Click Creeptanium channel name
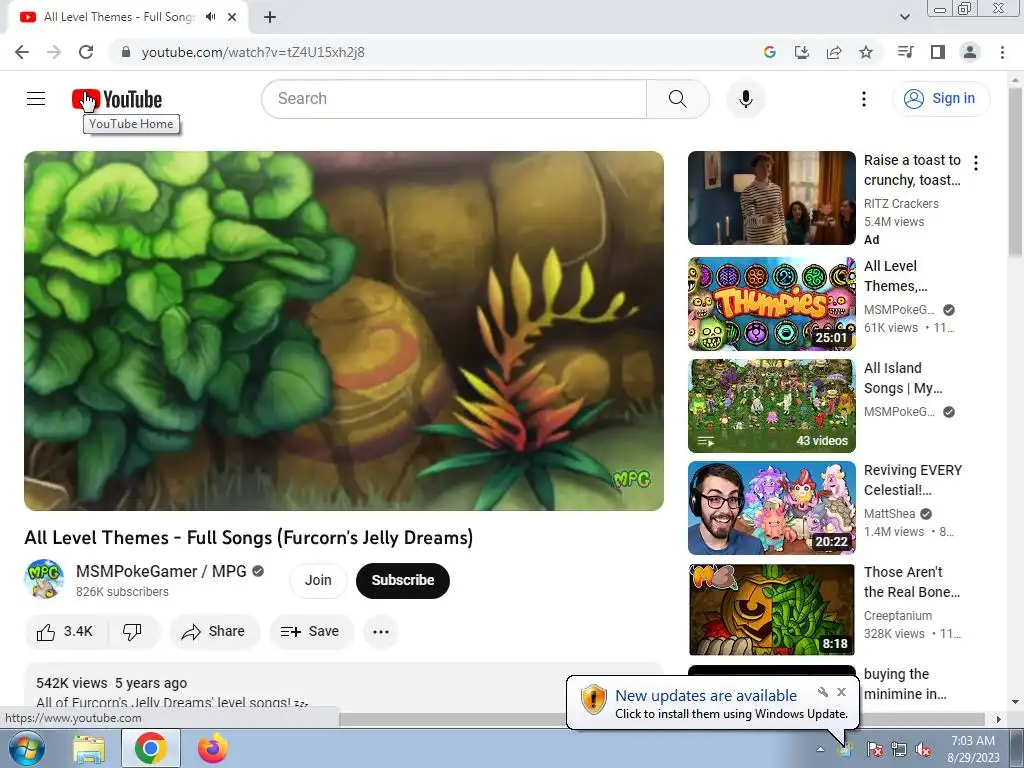 tap(898, 616)
